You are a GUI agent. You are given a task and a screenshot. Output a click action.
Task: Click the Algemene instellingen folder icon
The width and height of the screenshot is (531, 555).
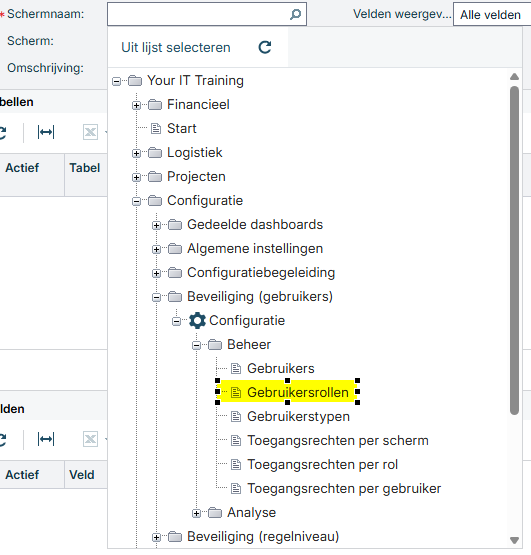coord(175,249)
